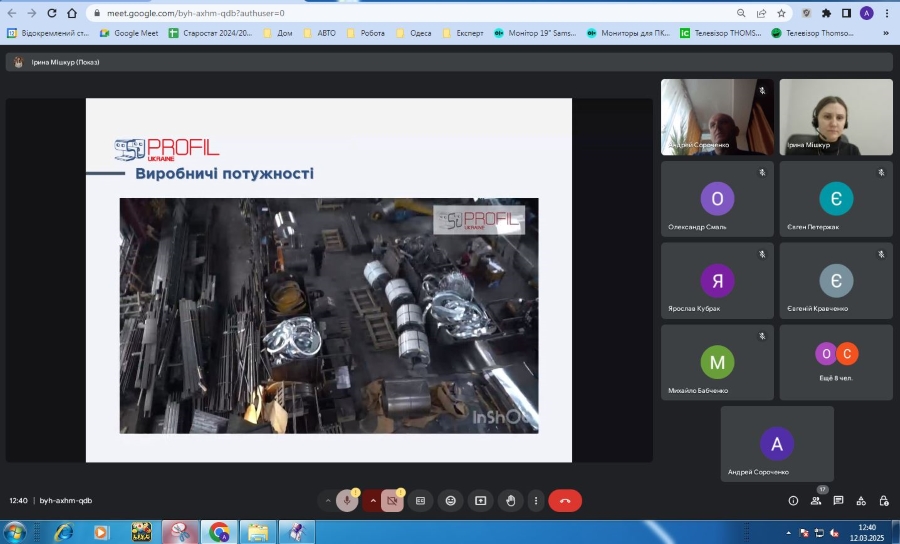The width and height of the screenshot is (900, 544).
Task: Toggle closed captions button
Action: (x=421, y=500)
